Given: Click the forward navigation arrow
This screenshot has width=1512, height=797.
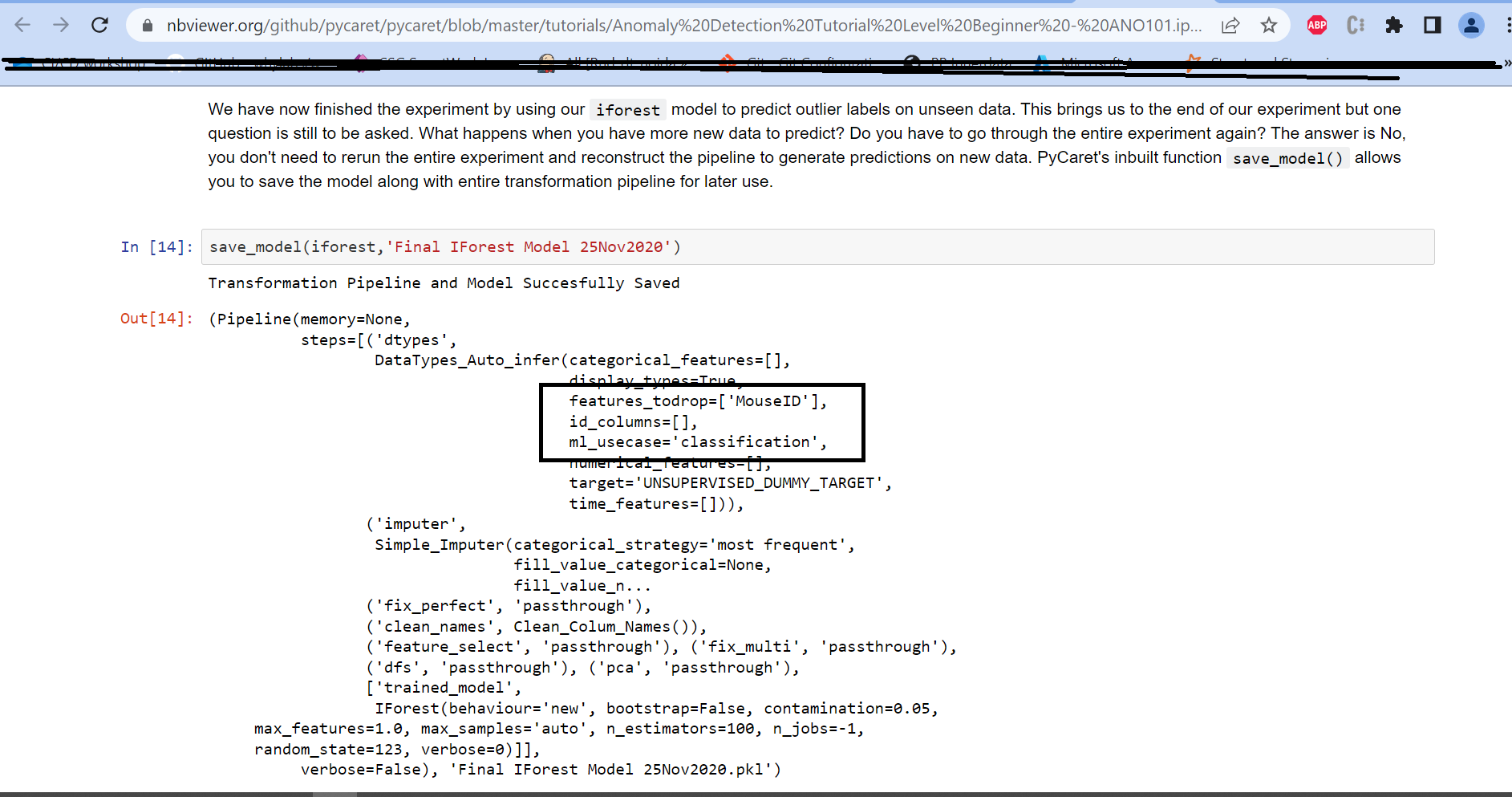Looking at the screenshot, I should tap(61, 25).
